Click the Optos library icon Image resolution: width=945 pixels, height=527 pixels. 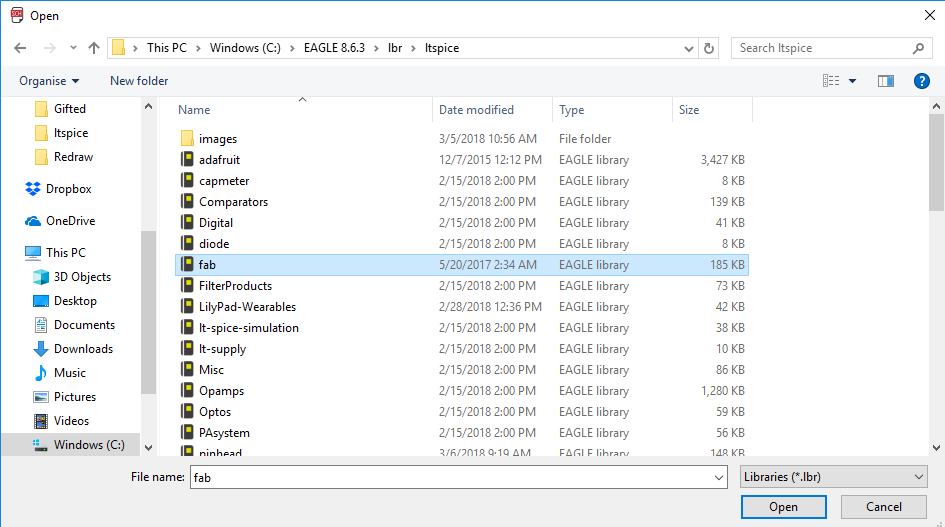(x=187, y=412)
